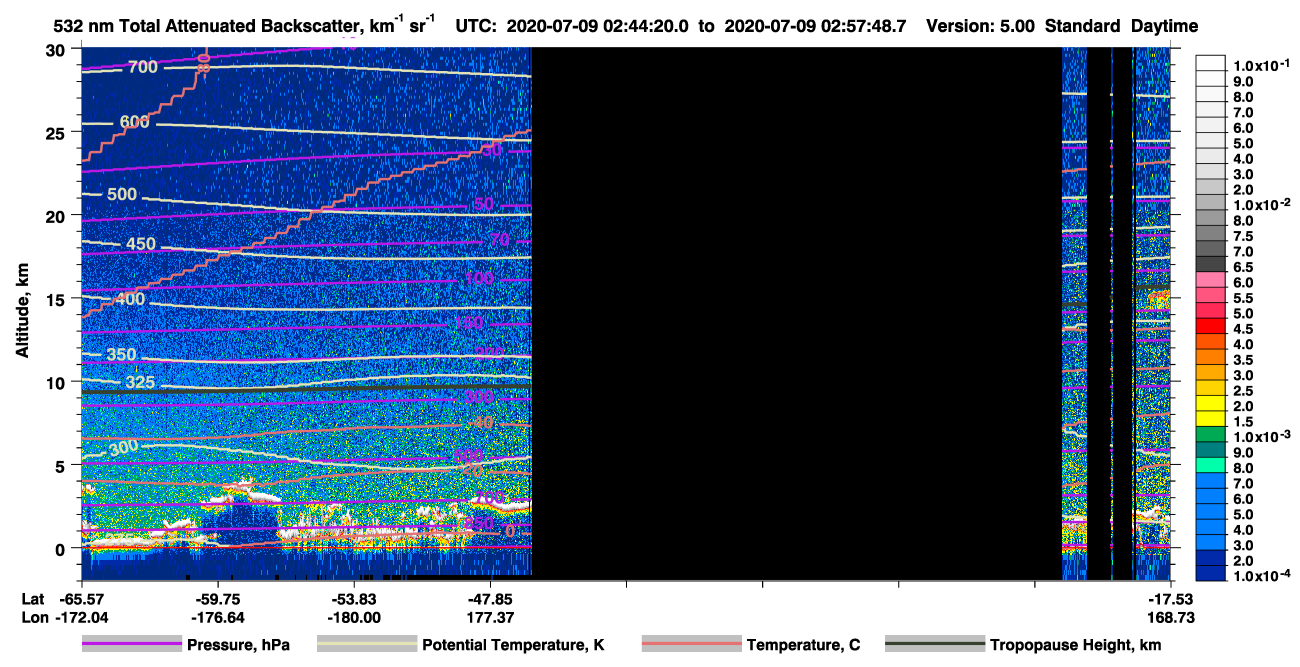Click the green swatch beside 1.0x10-3
This screenshot has height=667, width=1300.
[1211, 435]
